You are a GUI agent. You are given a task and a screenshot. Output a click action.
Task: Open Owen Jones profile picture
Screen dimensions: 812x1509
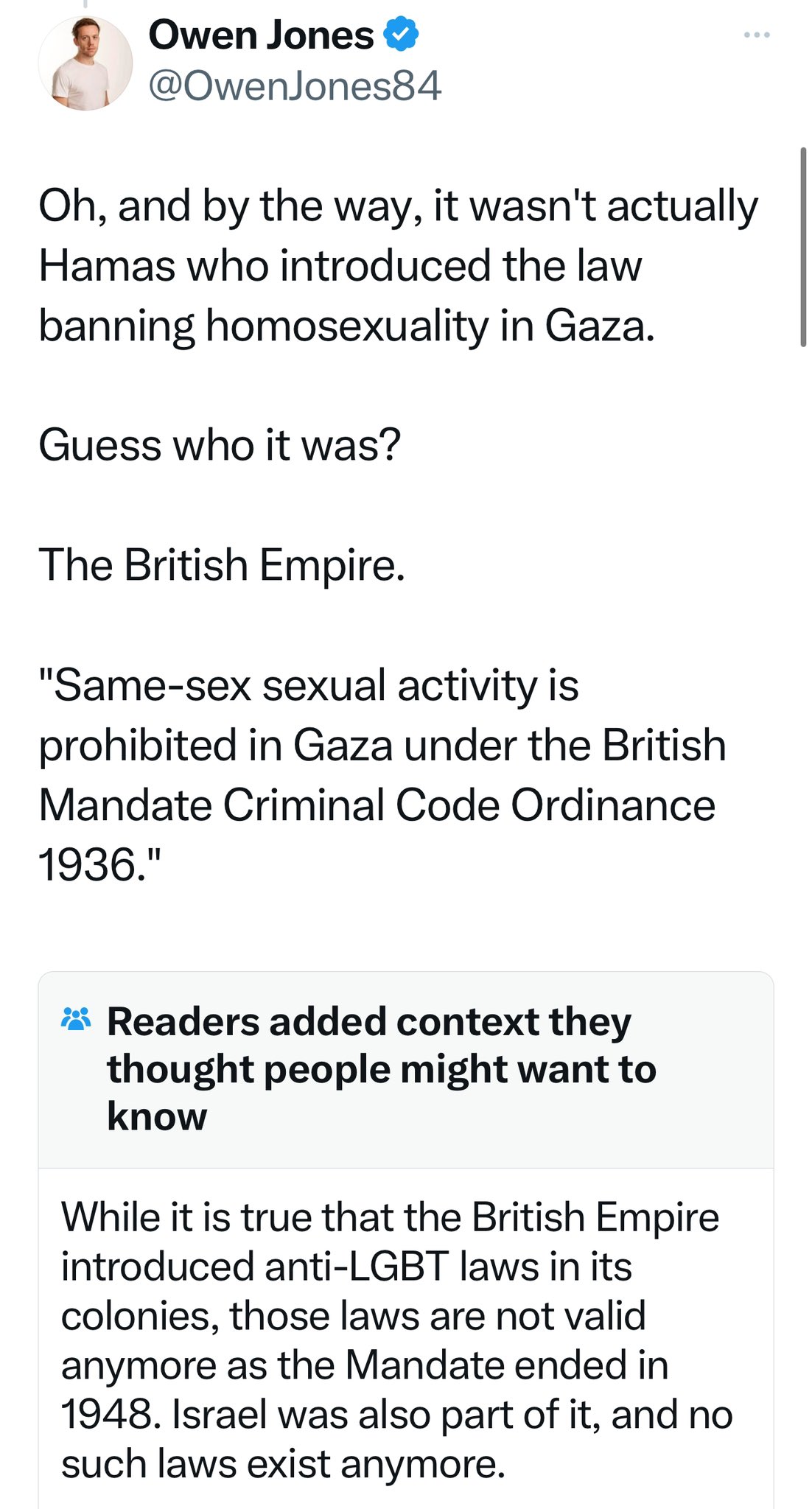pyautogui.click(x=85, y=64)
